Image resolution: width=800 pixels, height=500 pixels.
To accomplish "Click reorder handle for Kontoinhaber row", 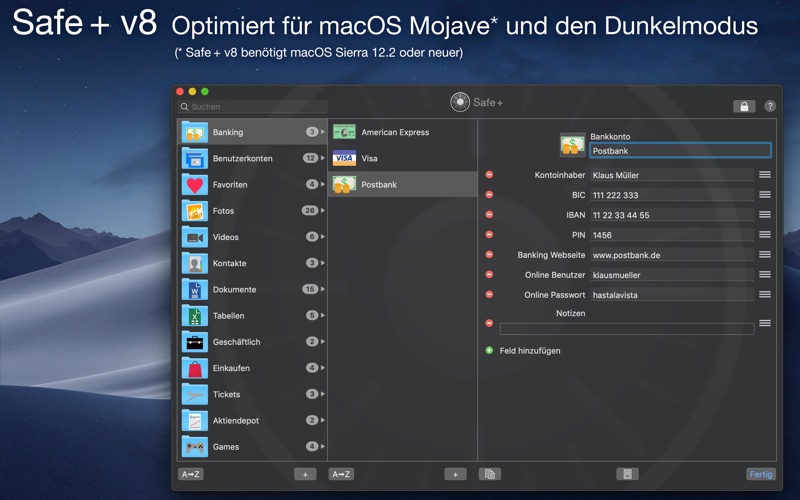I will click(x=765, y=174).
